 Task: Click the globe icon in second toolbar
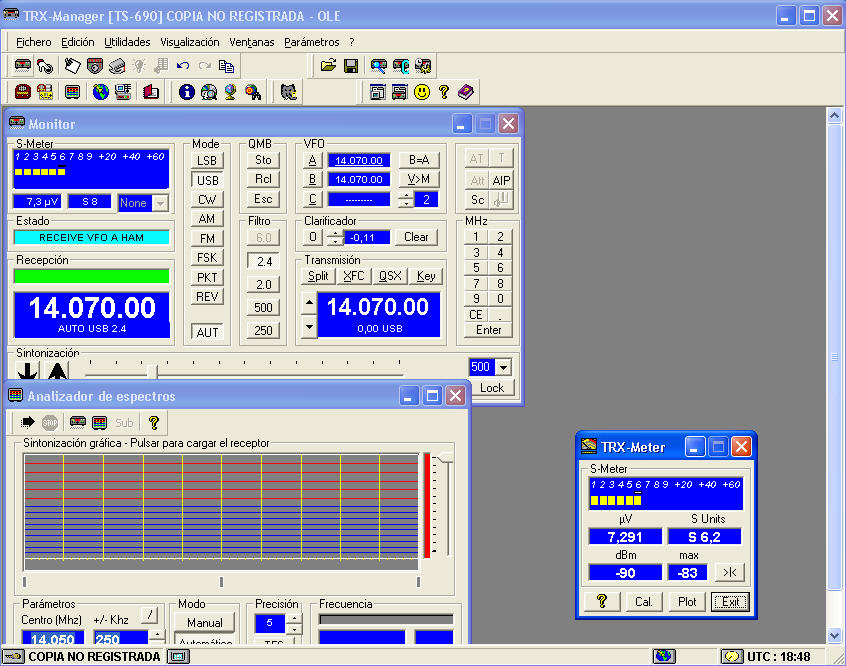100,92
